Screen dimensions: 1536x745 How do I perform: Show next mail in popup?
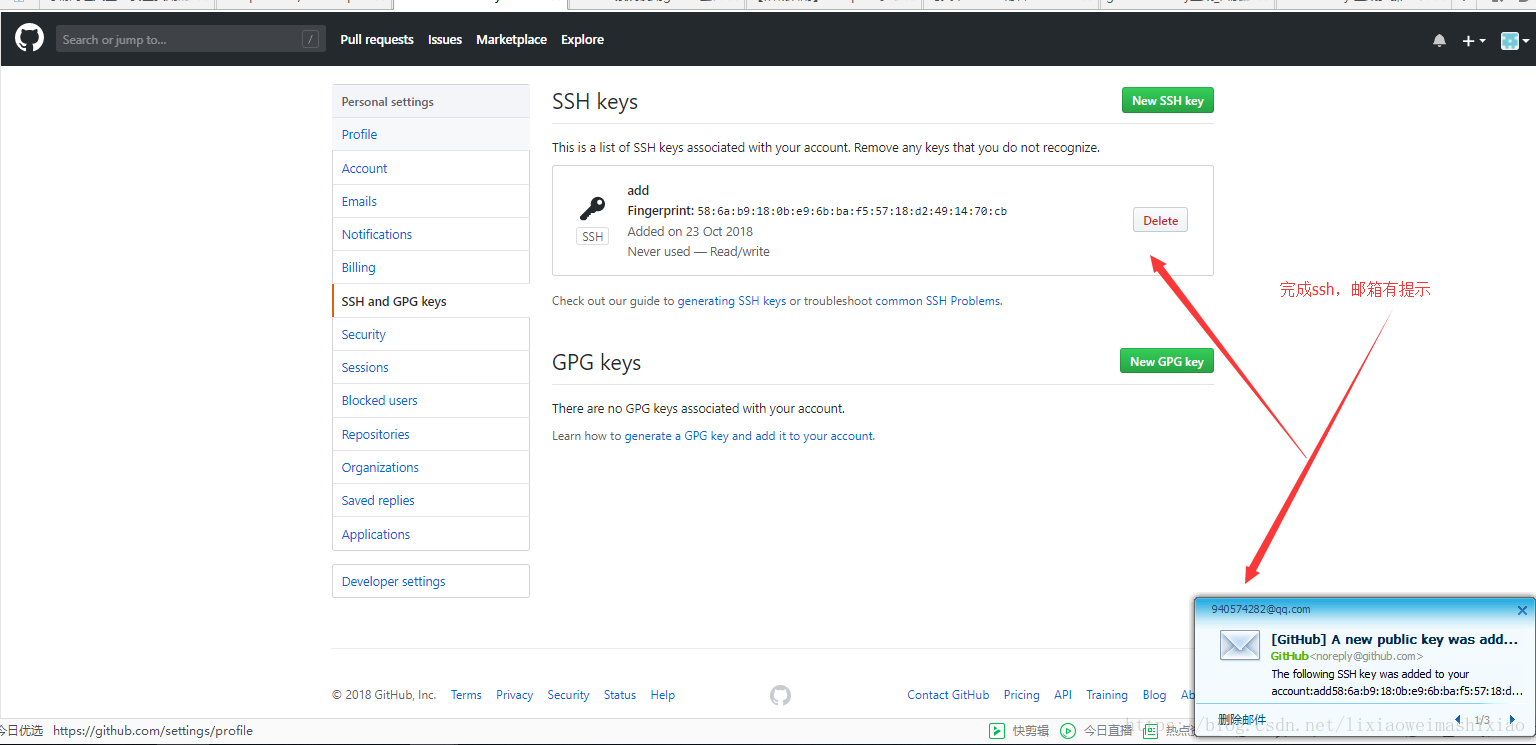1512,720
